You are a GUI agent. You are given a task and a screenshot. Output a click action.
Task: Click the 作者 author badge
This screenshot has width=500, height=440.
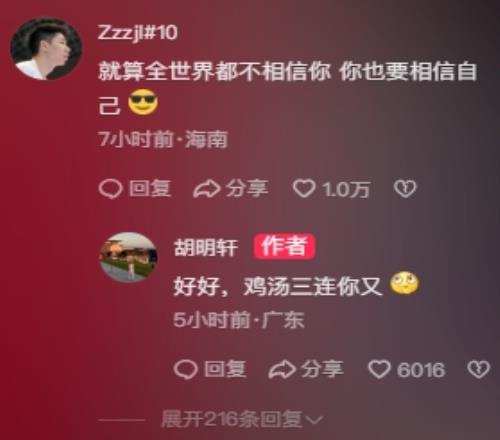tap(284, 247)
